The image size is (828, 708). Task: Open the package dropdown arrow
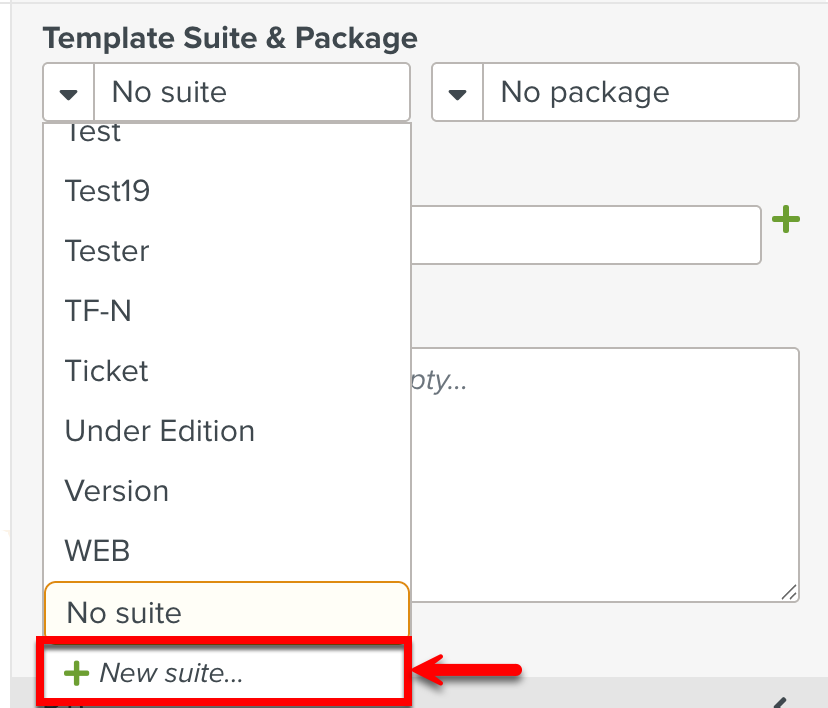[x=457, y=93]
